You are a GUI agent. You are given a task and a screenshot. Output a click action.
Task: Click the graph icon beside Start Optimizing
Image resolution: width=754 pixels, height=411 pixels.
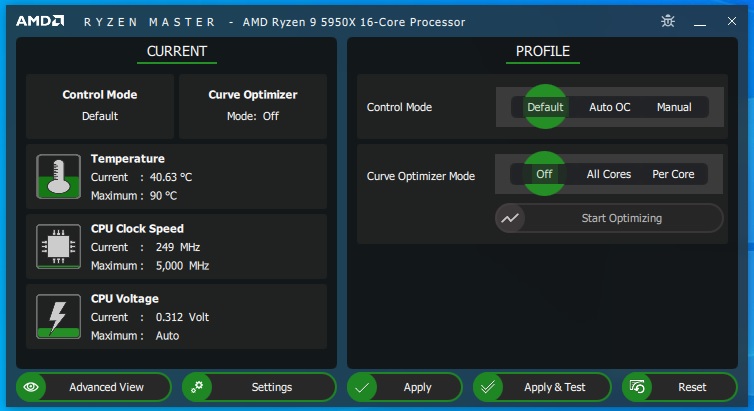[x=511, y=218]
